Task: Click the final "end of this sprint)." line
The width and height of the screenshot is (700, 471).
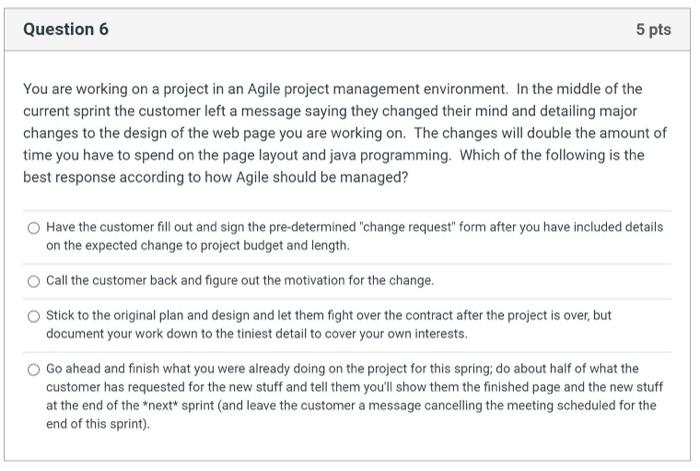Action: [x=97, y=423]
